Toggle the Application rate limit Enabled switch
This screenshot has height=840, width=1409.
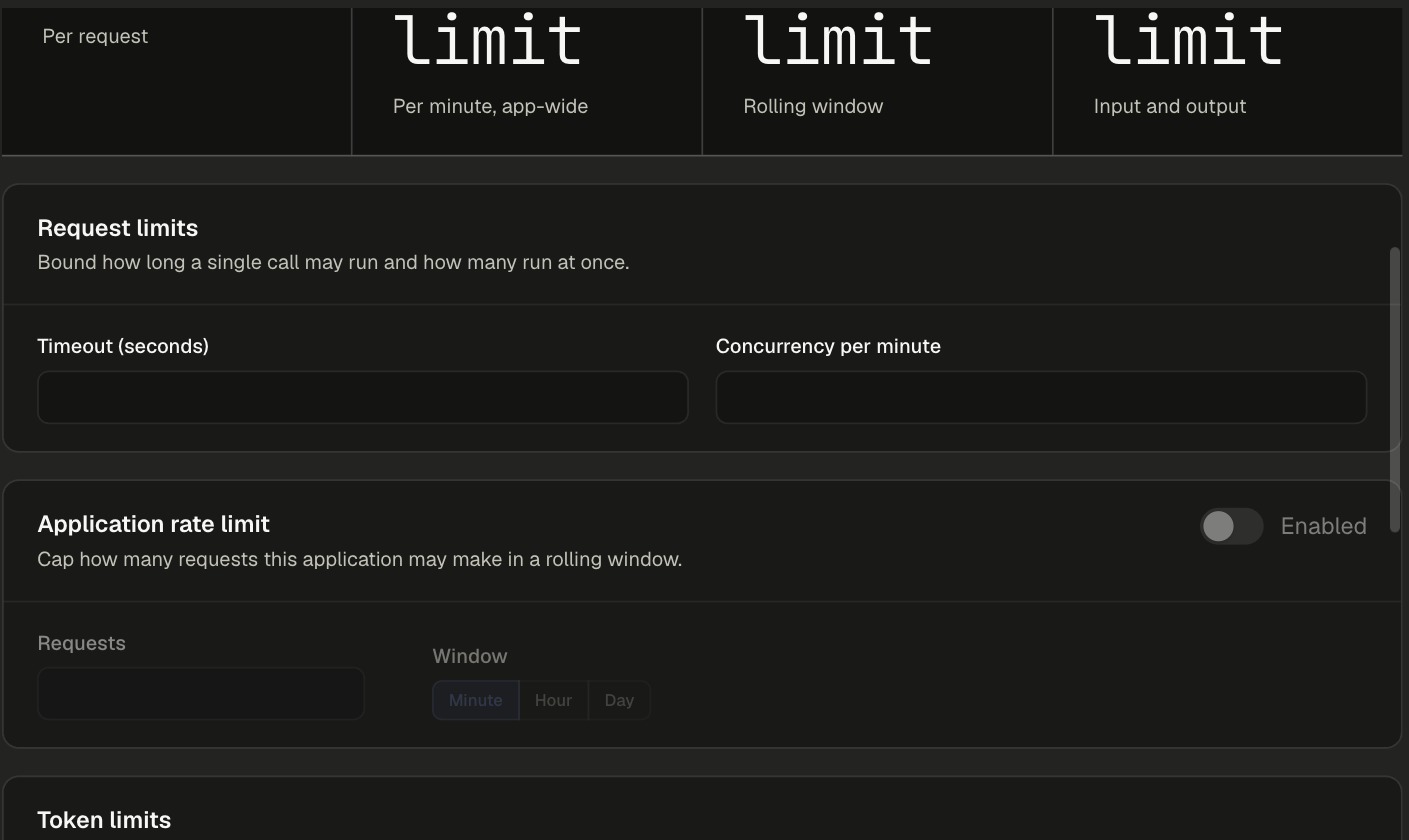pyautogui.click(x=1231, y=526)
